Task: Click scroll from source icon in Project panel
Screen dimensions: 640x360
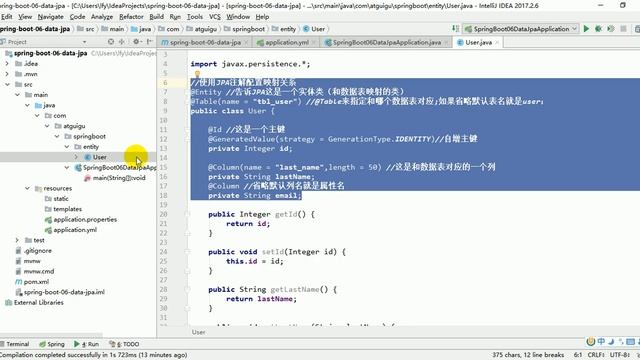Action: pyautogui.click(x=111, y=42)
